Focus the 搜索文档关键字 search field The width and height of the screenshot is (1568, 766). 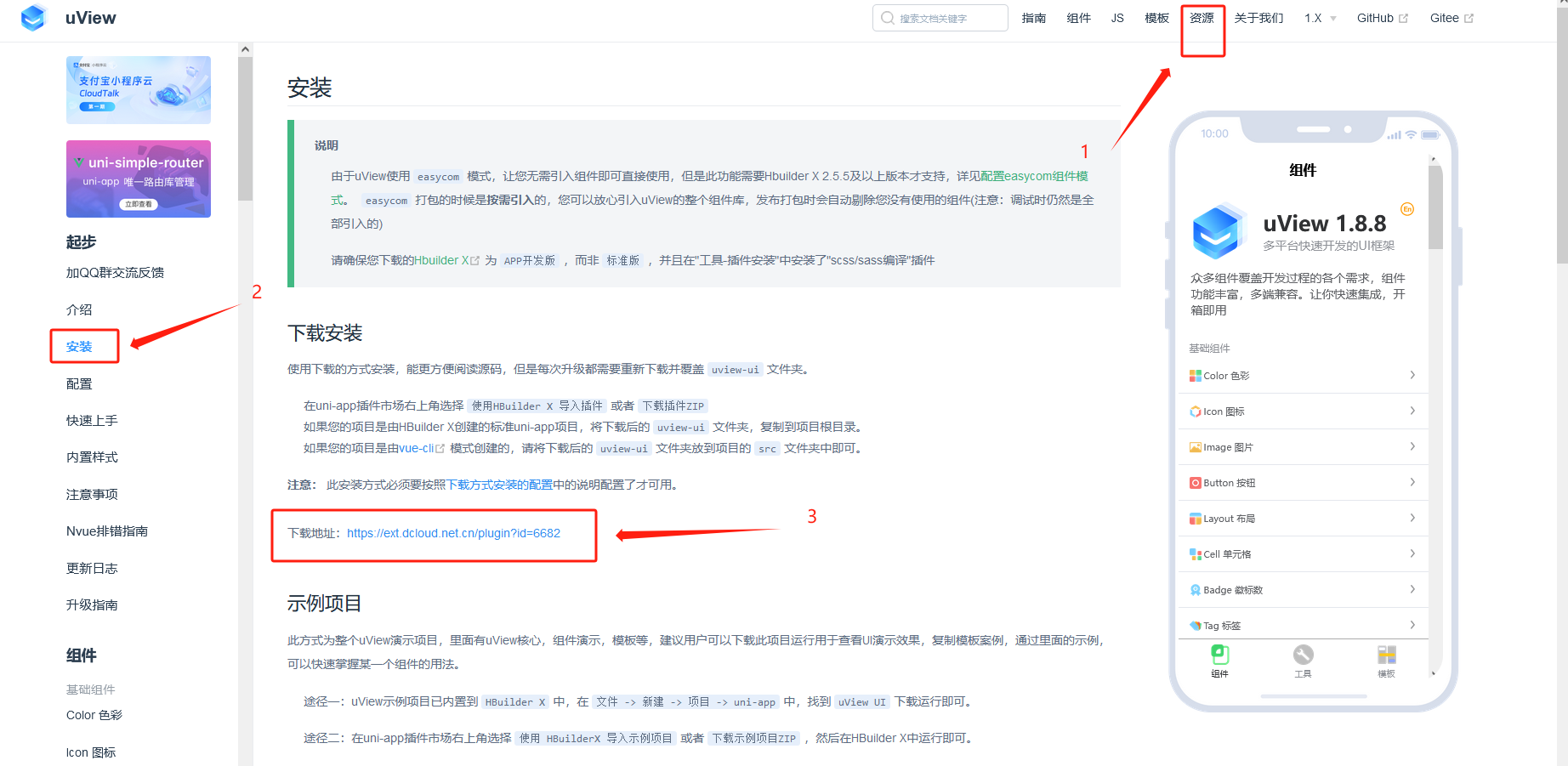pos(940,18)
